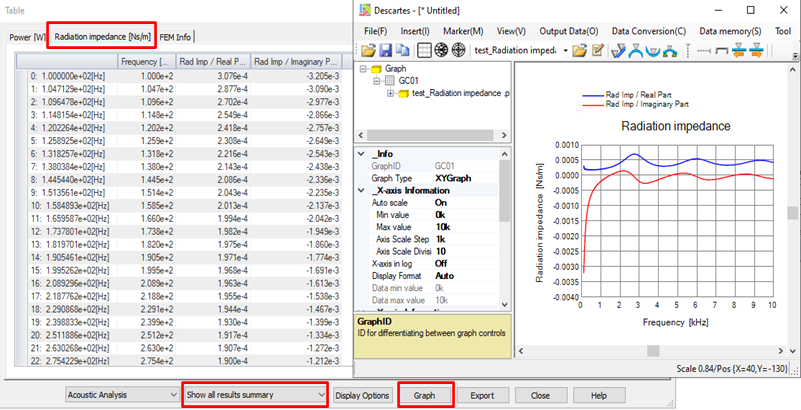
Task: Click the yellow Descartes app title icon
Action: click(364, 9)
